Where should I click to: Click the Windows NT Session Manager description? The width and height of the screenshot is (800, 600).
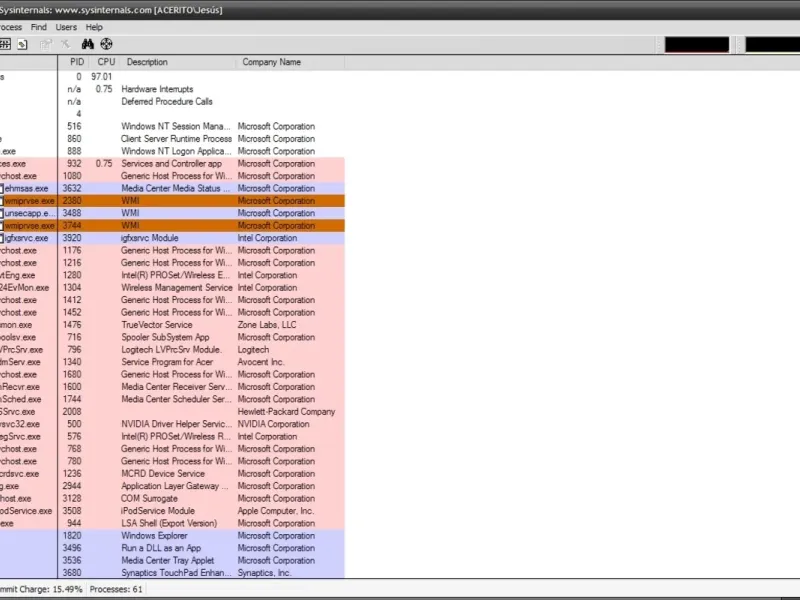(176, 126)
